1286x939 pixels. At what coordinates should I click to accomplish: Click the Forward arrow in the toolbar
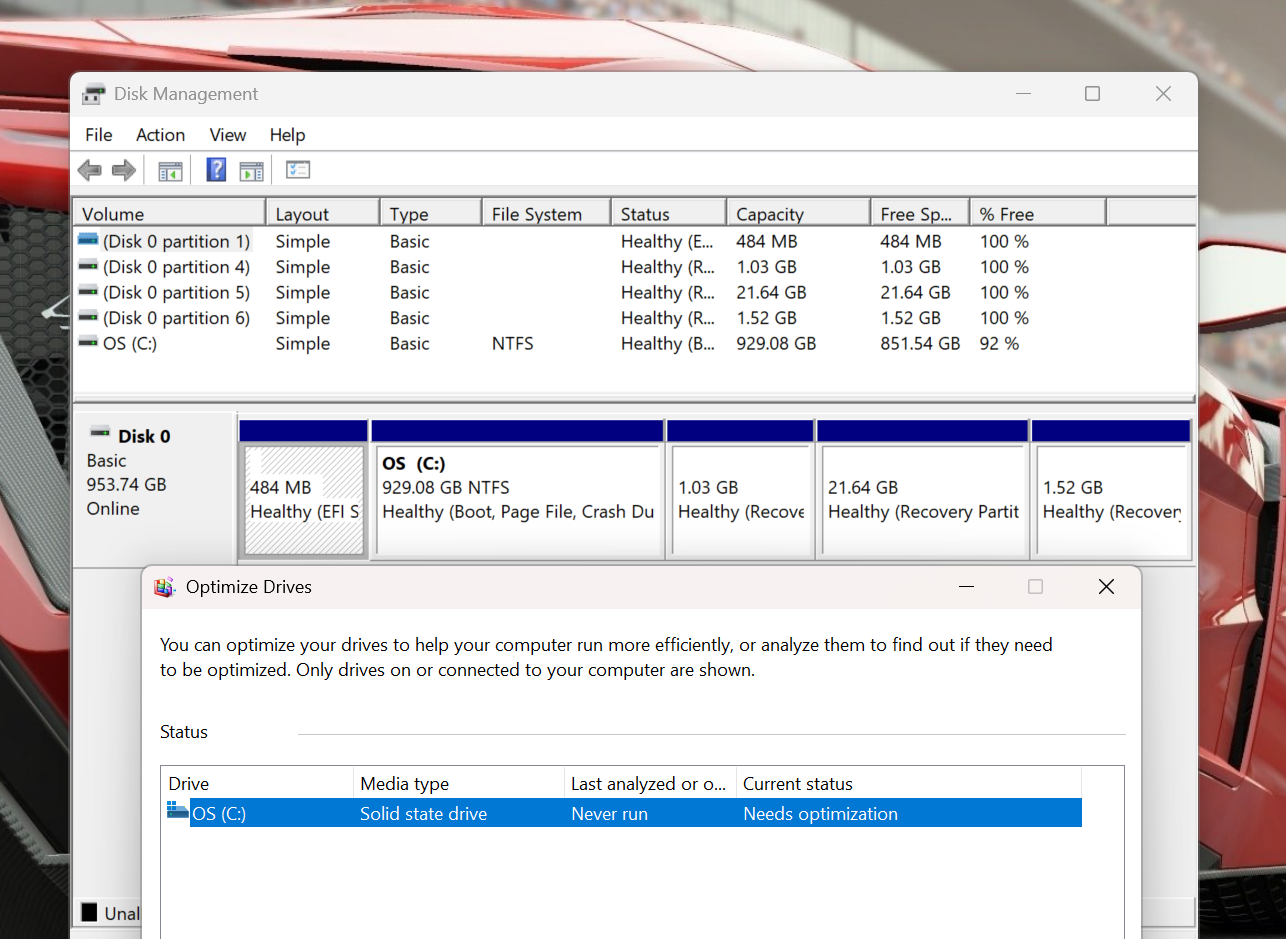(x=124, y=171)
